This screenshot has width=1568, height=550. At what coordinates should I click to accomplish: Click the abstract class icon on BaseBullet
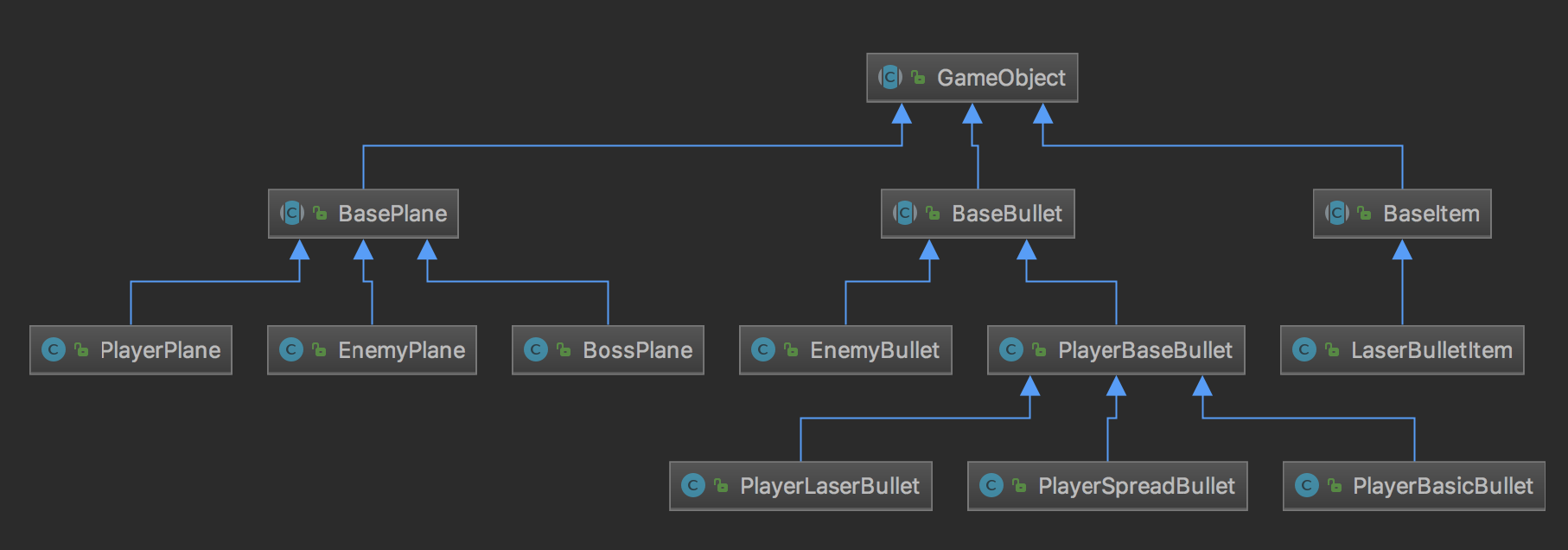(x=905, y=213)
